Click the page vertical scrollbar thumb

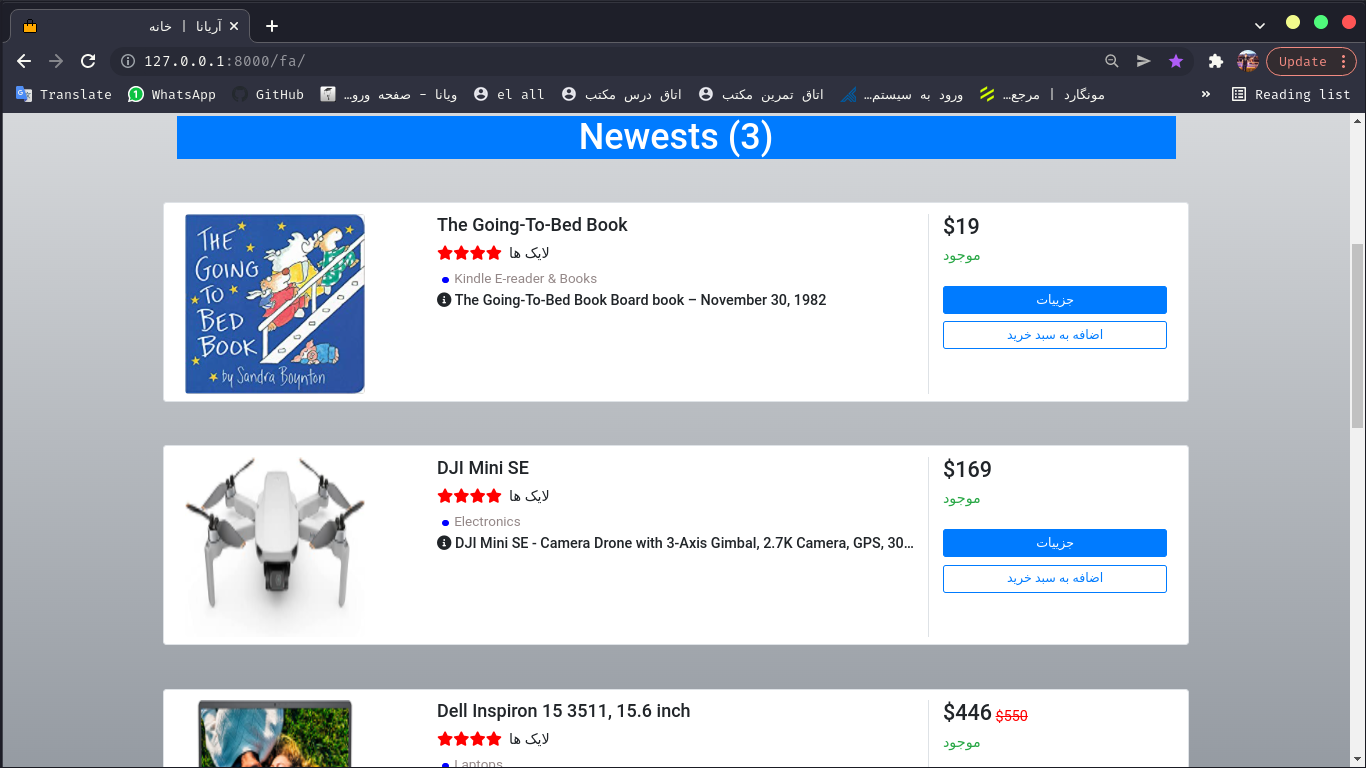coord(1357,336)
